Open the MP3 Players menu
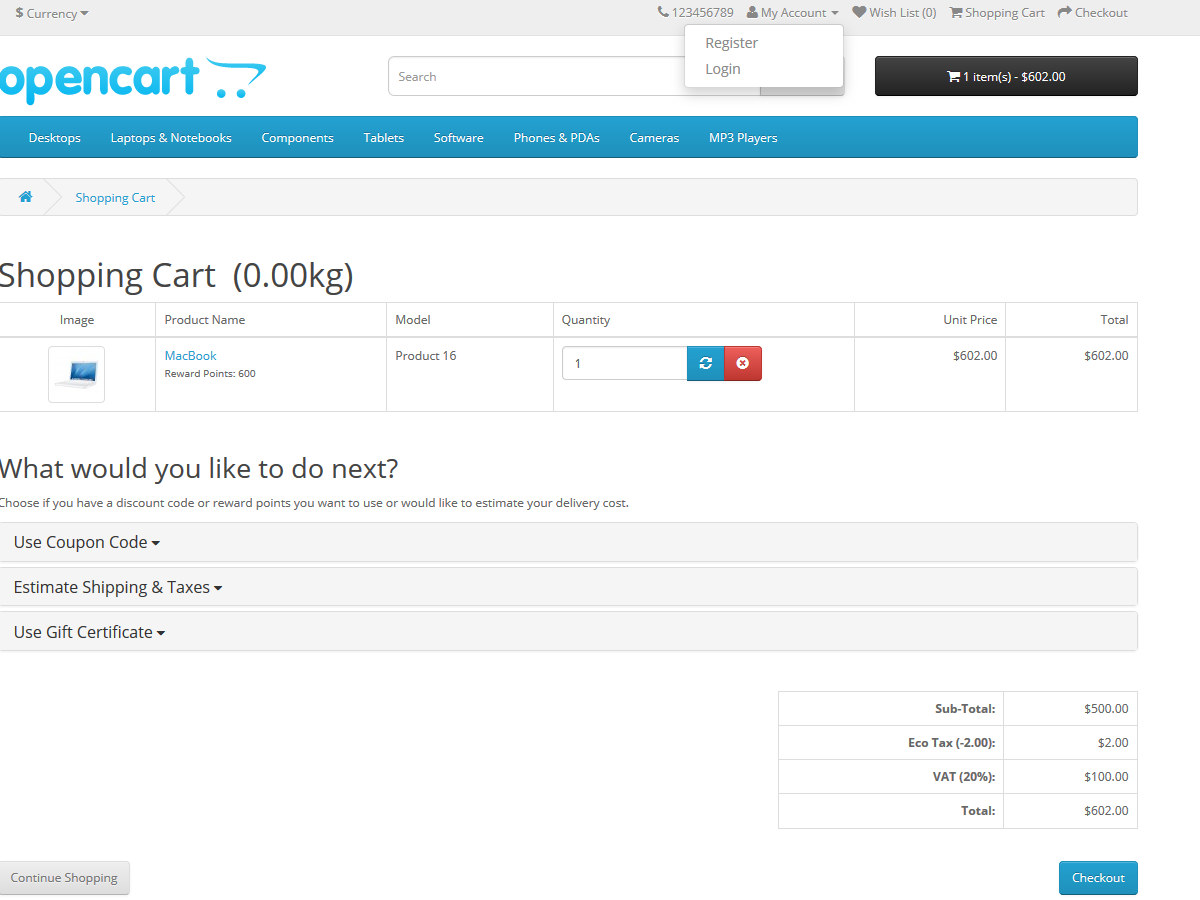Image resolution: width=1200 pixels, height=900 pixels. tap(743, 138)
